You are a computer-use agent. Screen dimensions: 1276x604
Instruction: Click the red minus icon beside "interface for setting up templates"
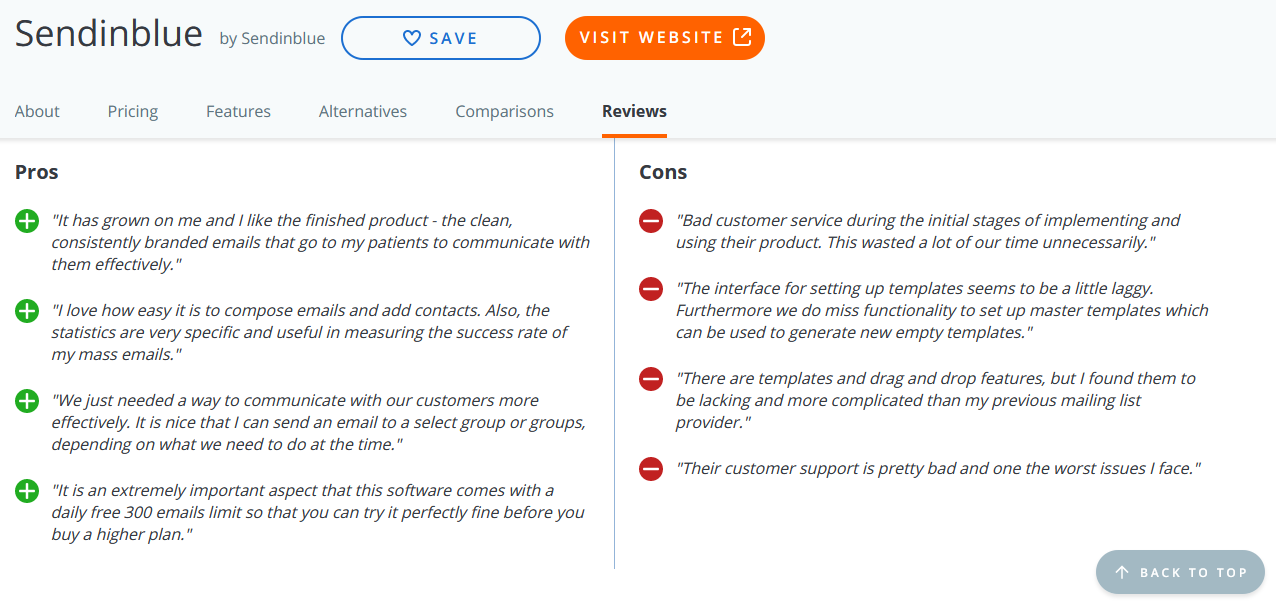click(x=651, y=289)
